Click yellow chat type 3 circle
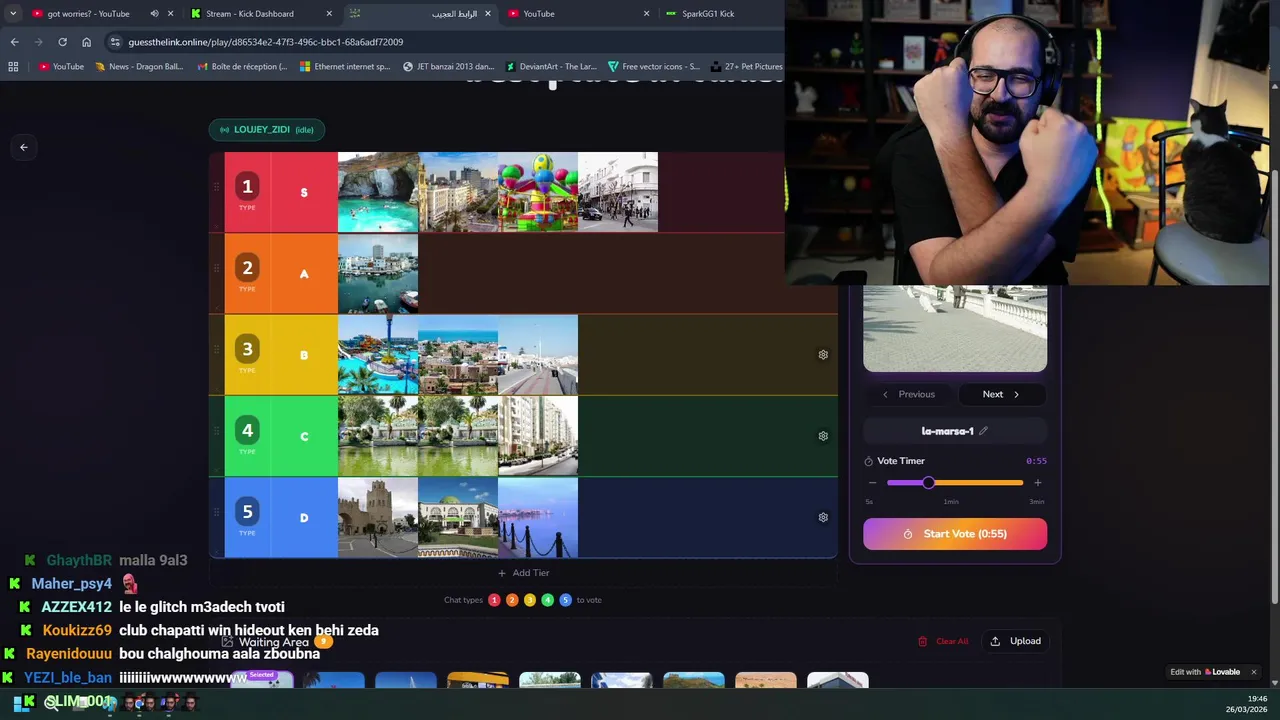The width and height of the screenshot is (1280, 720). coord(530,600)
